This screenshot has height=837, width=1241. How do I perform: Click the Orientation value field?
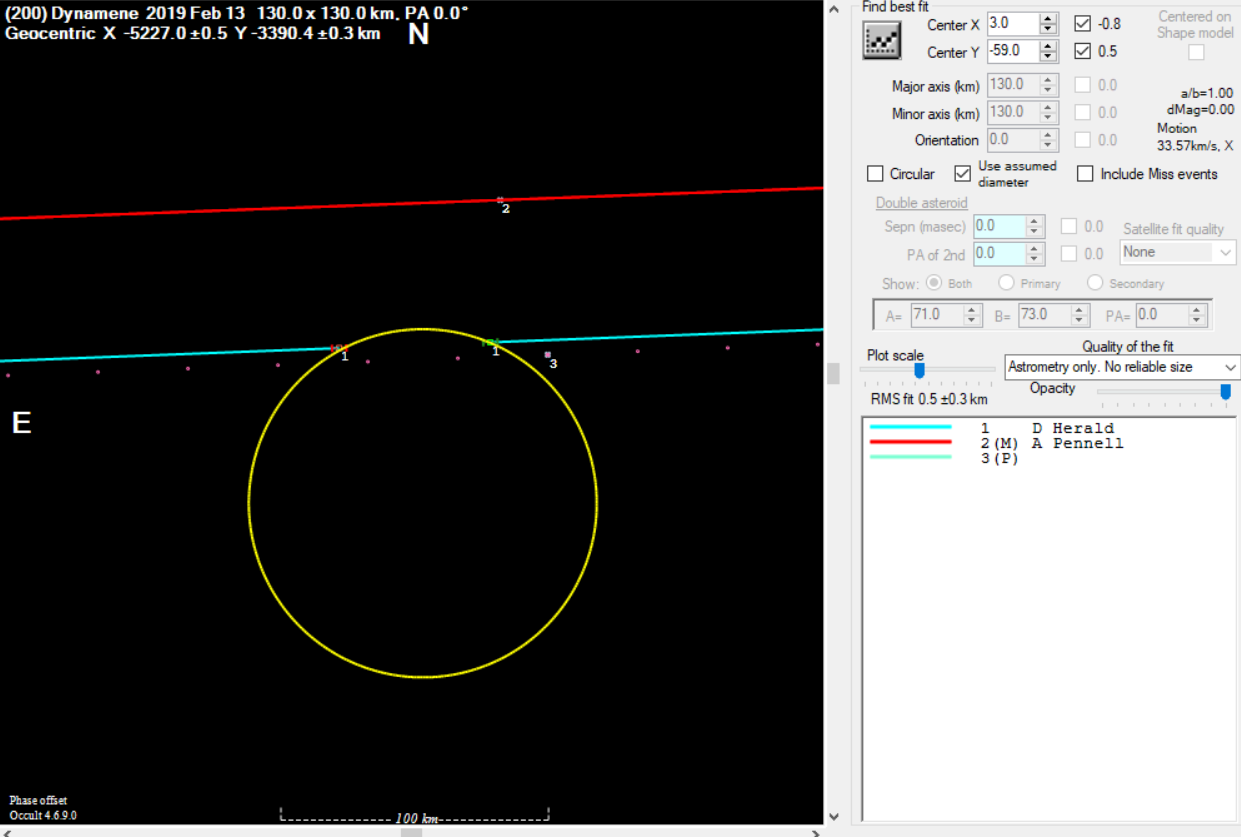[1012, 140]
